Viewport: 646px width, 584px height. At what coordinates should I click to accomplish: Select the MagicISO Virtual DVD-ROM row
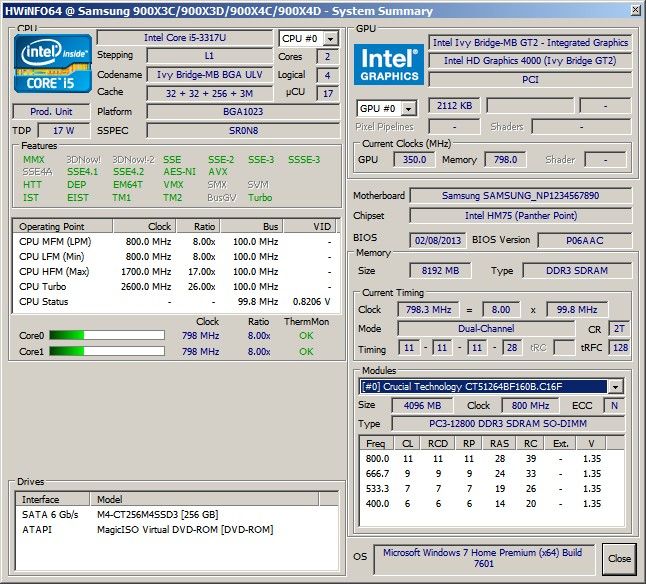click(x=177, y=530)
